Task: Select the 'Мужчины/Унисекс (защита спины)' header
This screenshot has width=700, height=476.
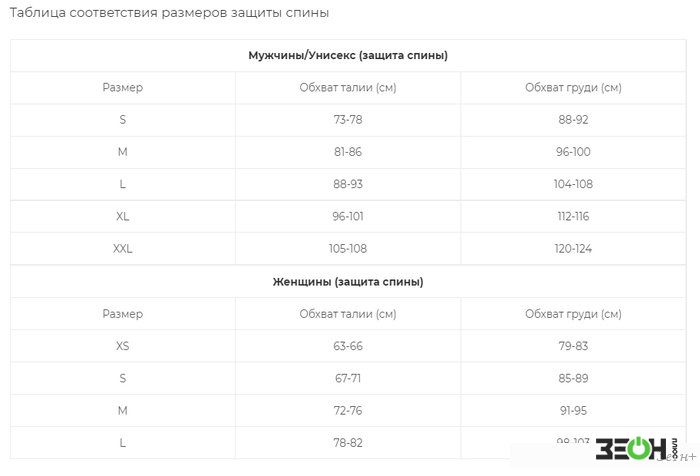Action: [348, 55]
